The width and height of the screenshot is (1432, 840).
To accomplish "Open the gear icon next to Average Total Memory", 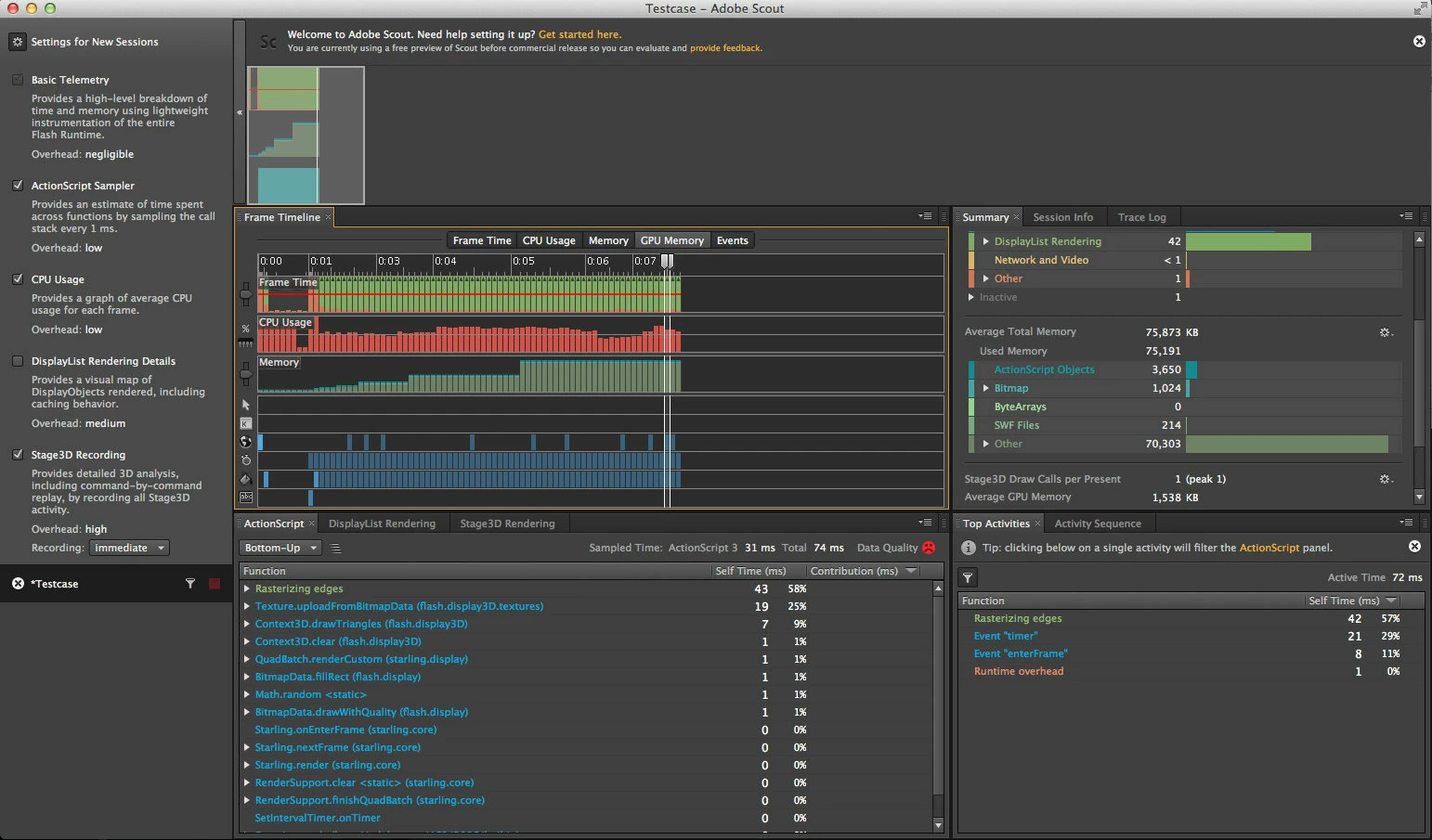I will pos(1386,332).
